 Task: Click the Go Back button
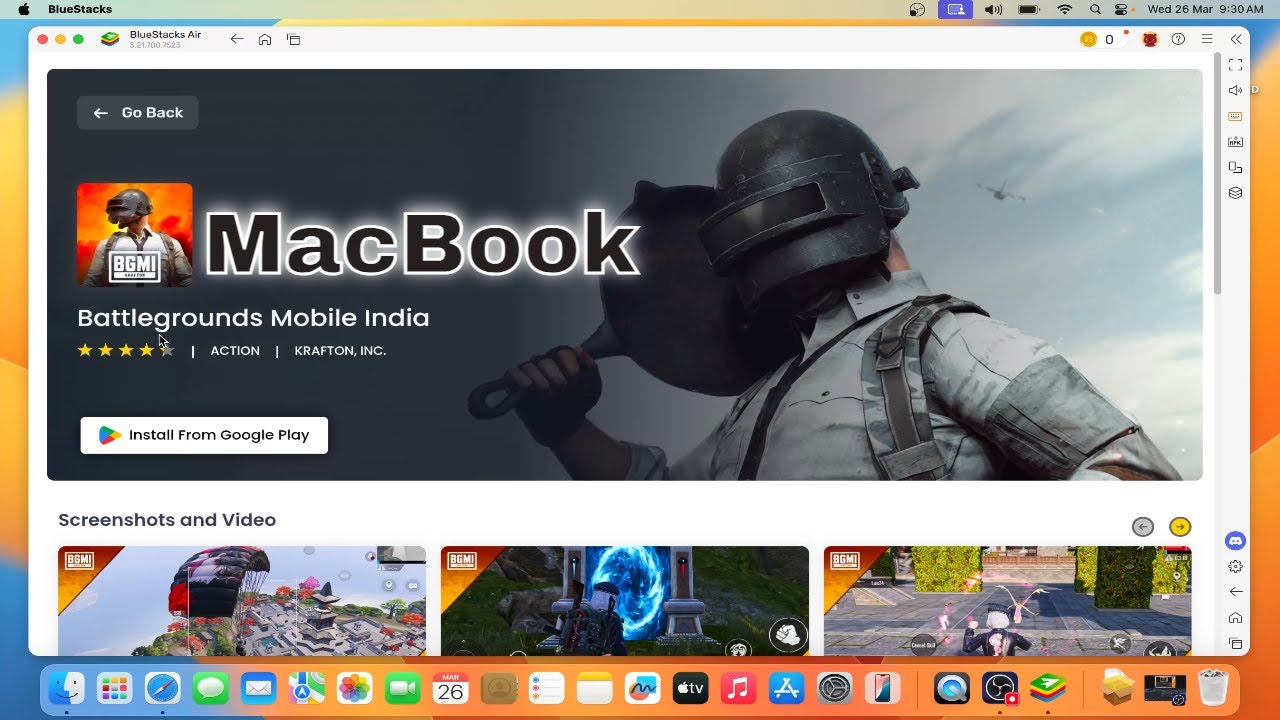point(138,113)
